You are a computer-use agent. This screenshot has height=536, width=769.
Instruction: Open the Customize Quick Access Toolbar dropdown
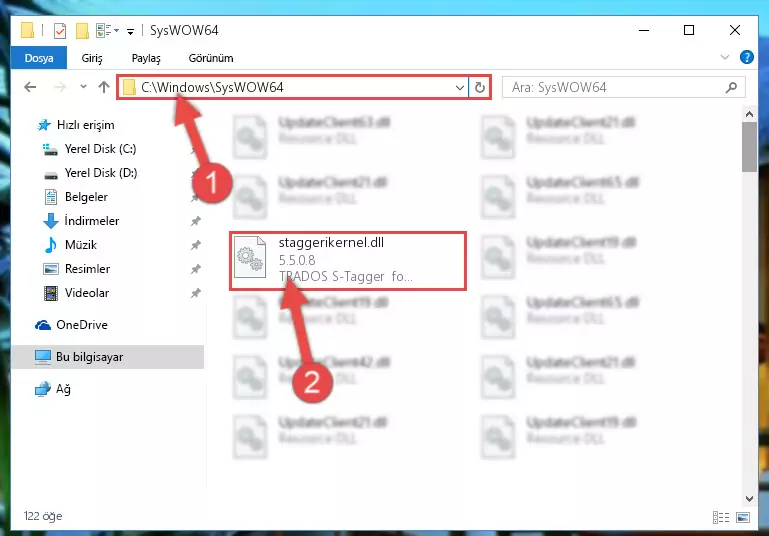click(x=130, y=31)
